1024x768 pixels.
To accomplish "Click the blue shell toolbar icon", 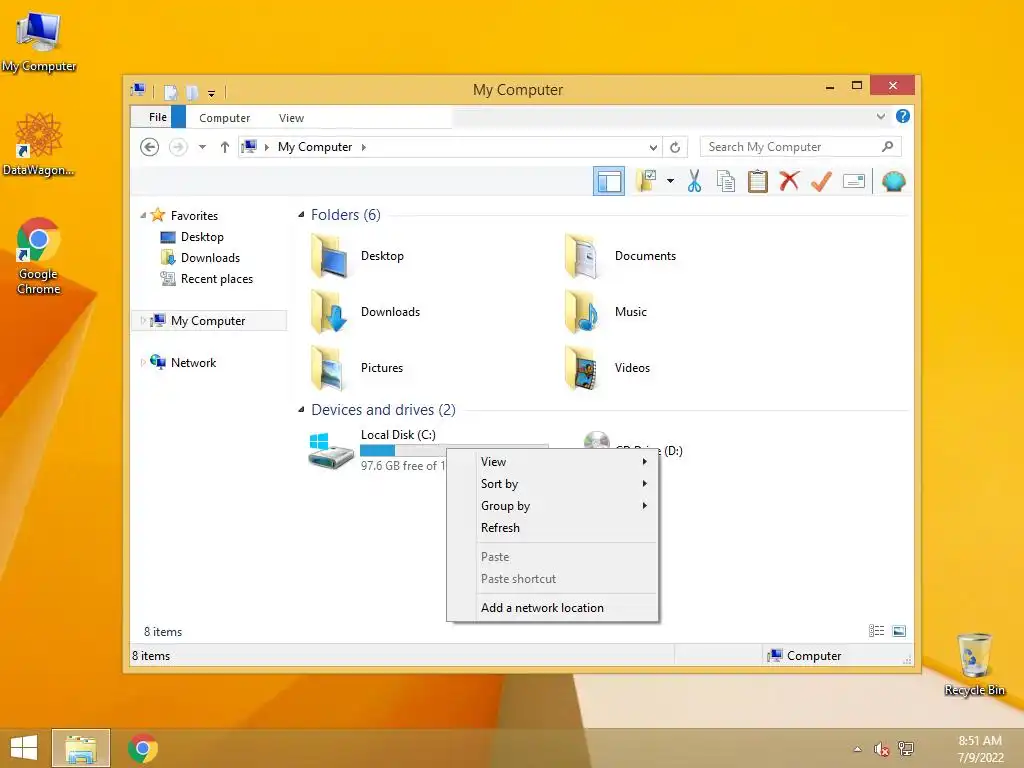I will point(893,181).
